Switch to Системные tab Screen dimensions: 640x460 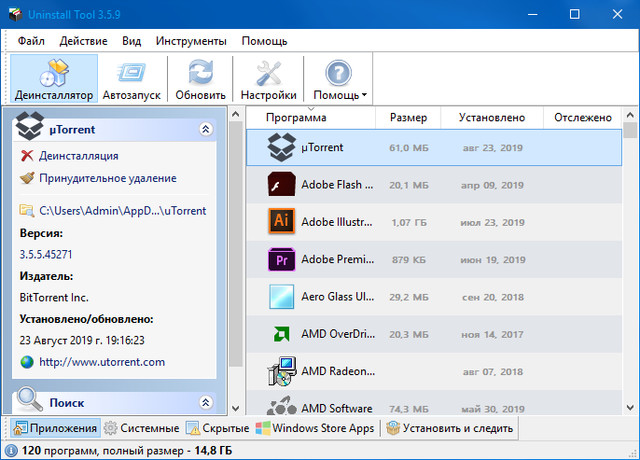click(142, 428)
